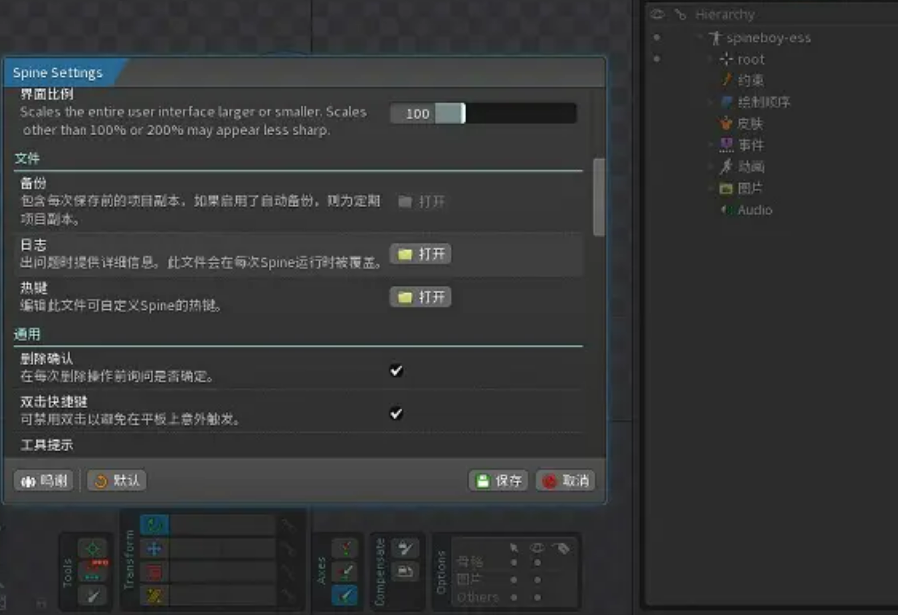Click the key icon beside Shear field
Image resolution: width=898 pixels, height=615 pixels.
click(x=287, y=596)
